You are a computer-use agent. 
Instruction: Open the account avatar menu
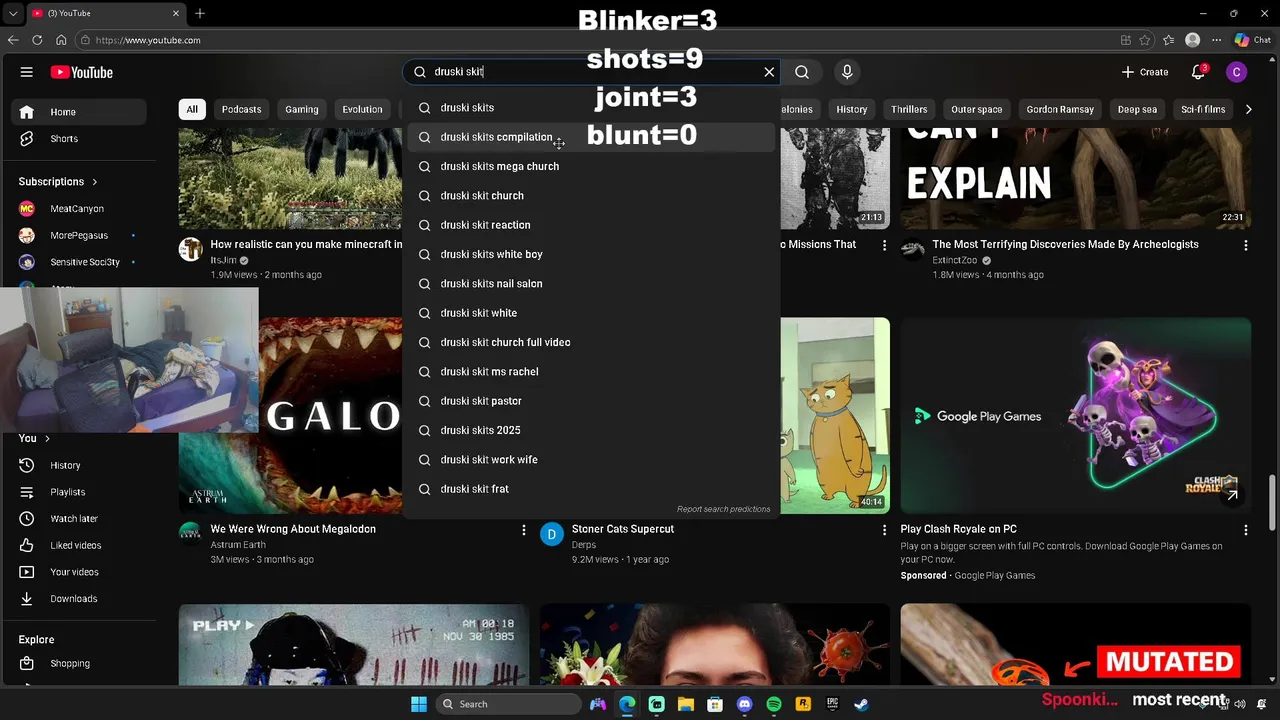[1237, 72]
